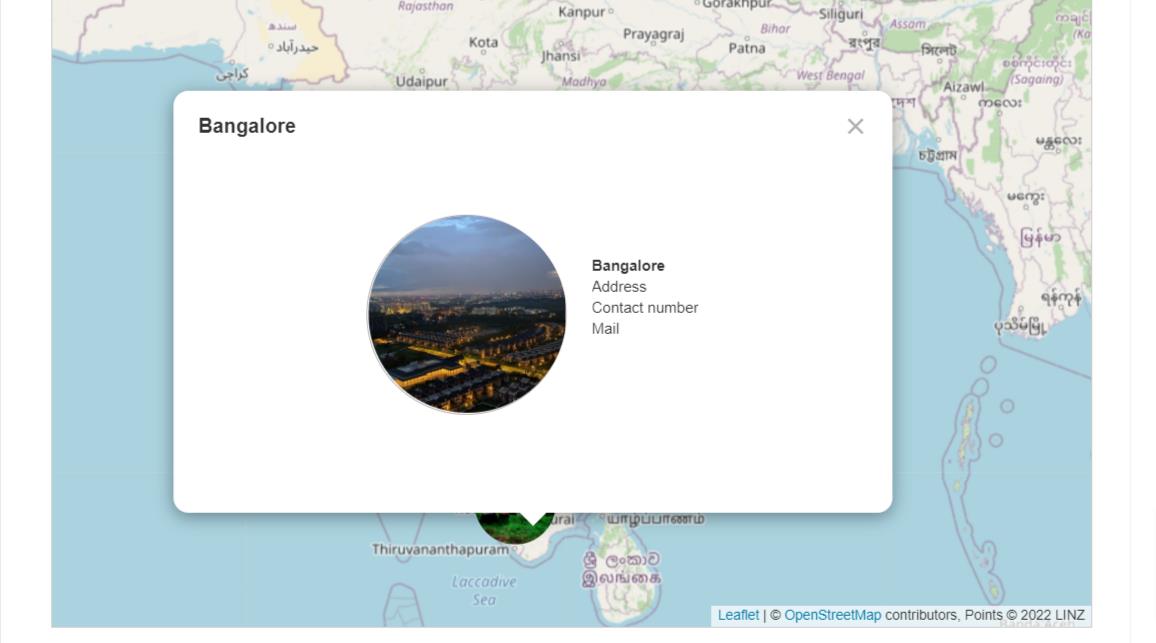Viewport: 1156px width, 643px height.
Task: Click the Prayagraj city label
Action: coord(653,34)
